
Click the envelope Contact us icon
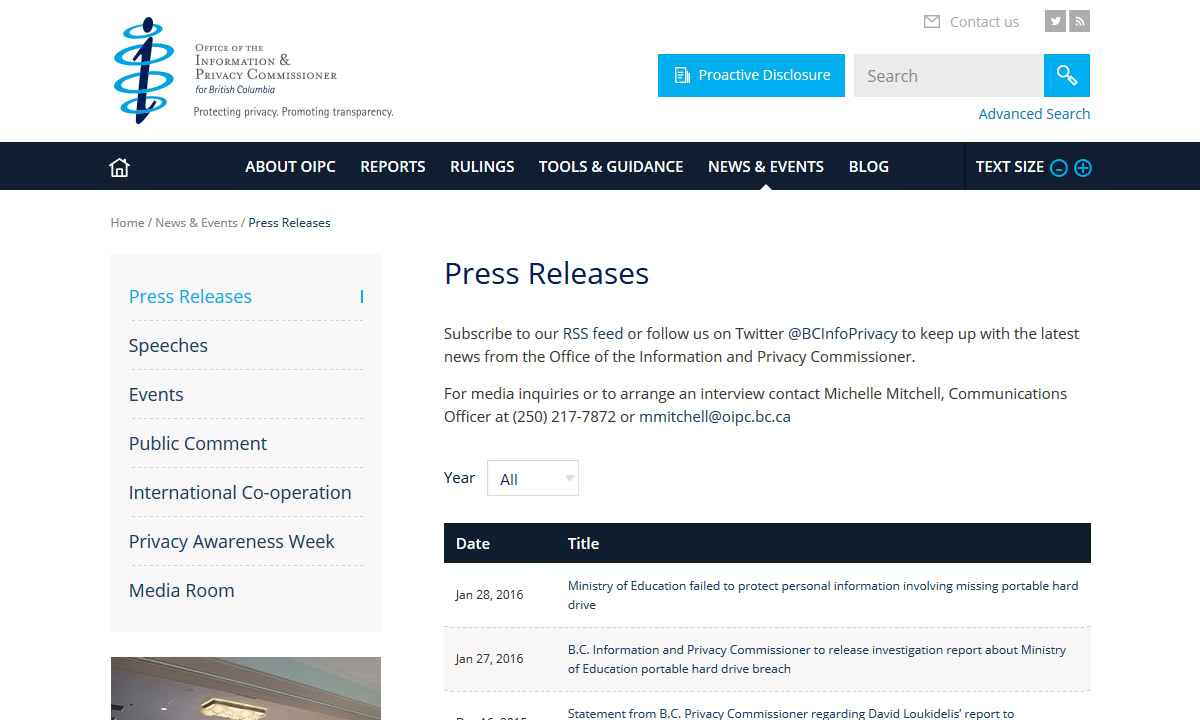coord(932,22)
